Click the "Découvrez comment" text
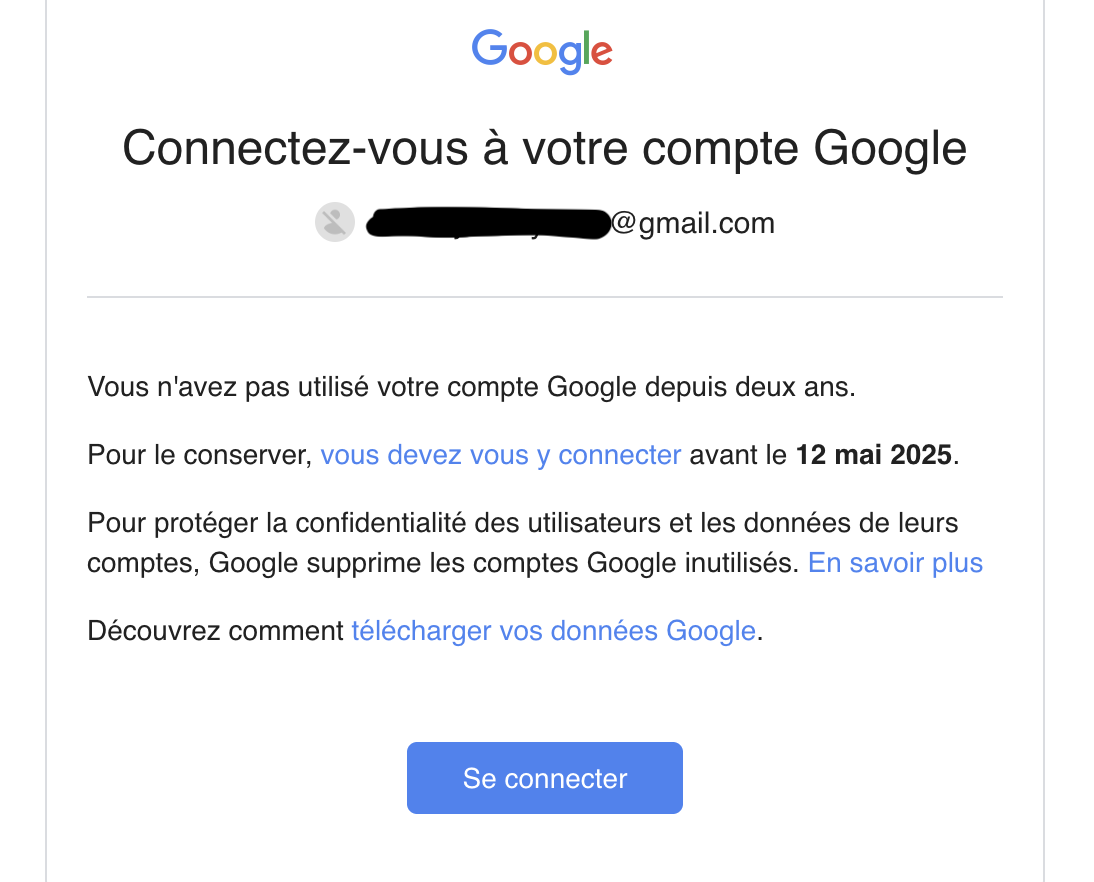Image resolution: width=1094 pixels, height=882 pixels. pos(216,631)
